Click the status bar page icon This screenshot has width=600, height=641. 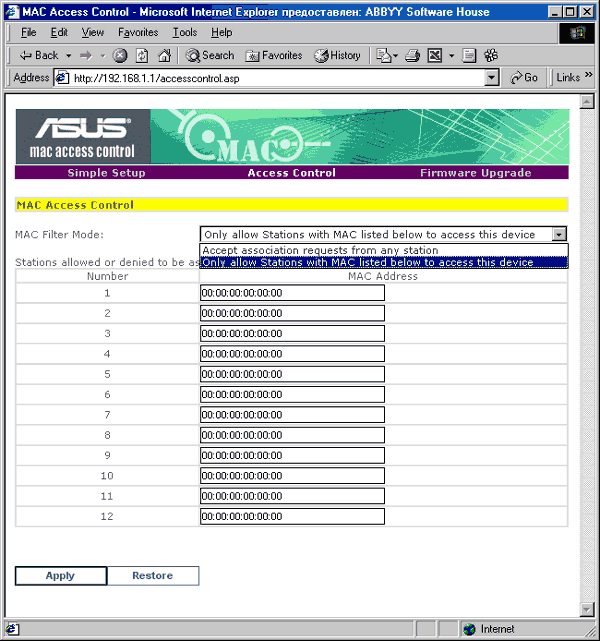[11, 629]
